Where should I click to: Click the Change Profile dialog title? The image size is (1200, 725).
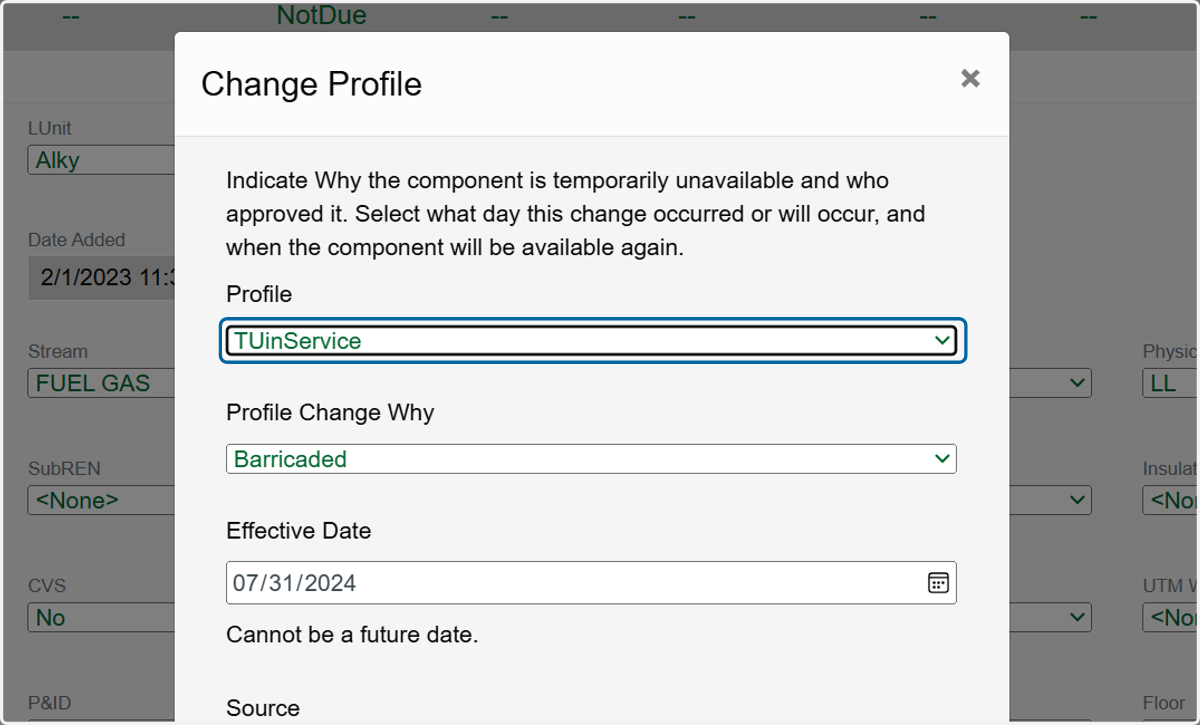311,84
